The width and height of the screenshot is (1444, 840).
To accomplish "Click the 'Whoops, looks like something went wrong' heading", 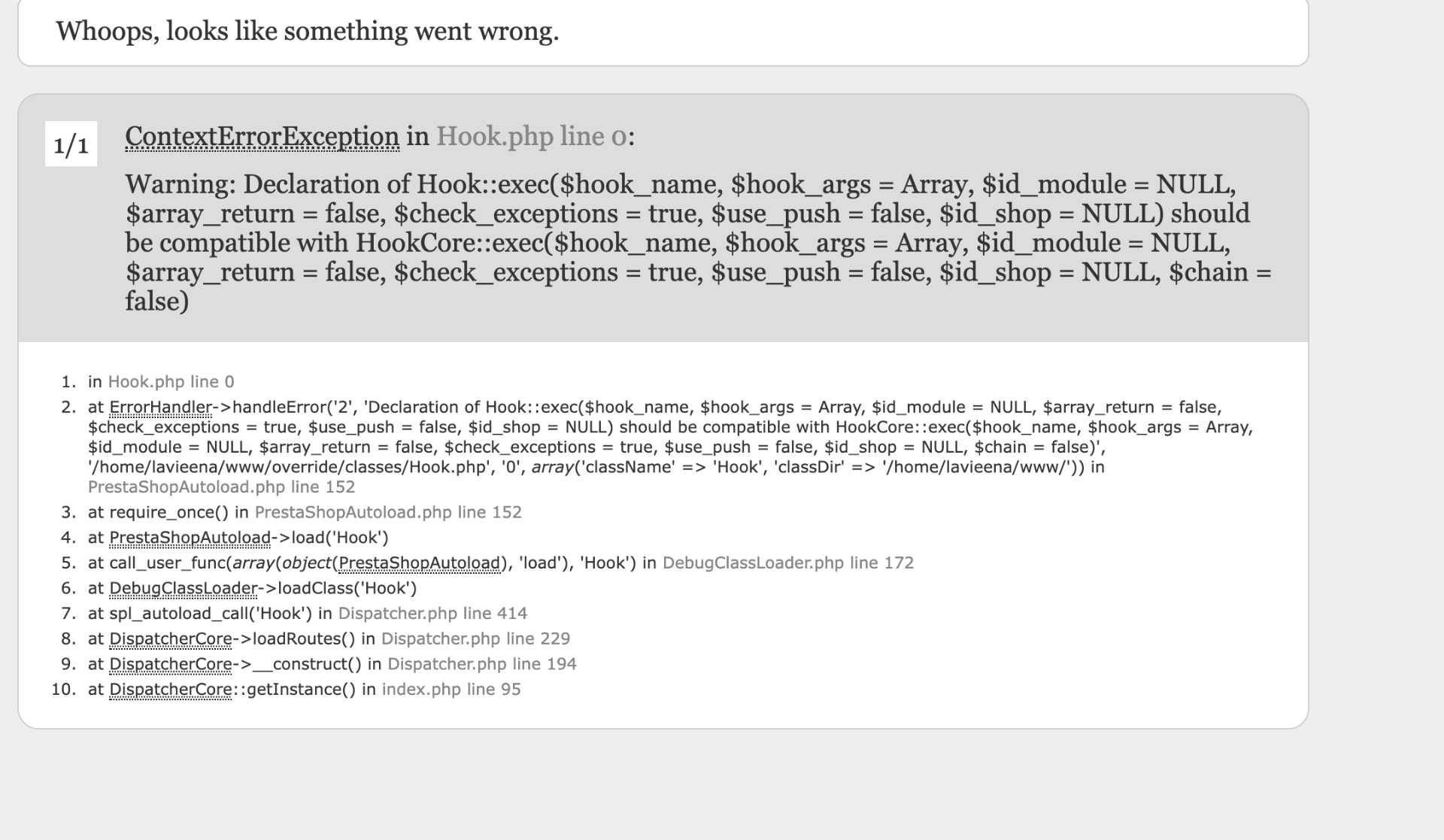I will [x=307, y=31].
